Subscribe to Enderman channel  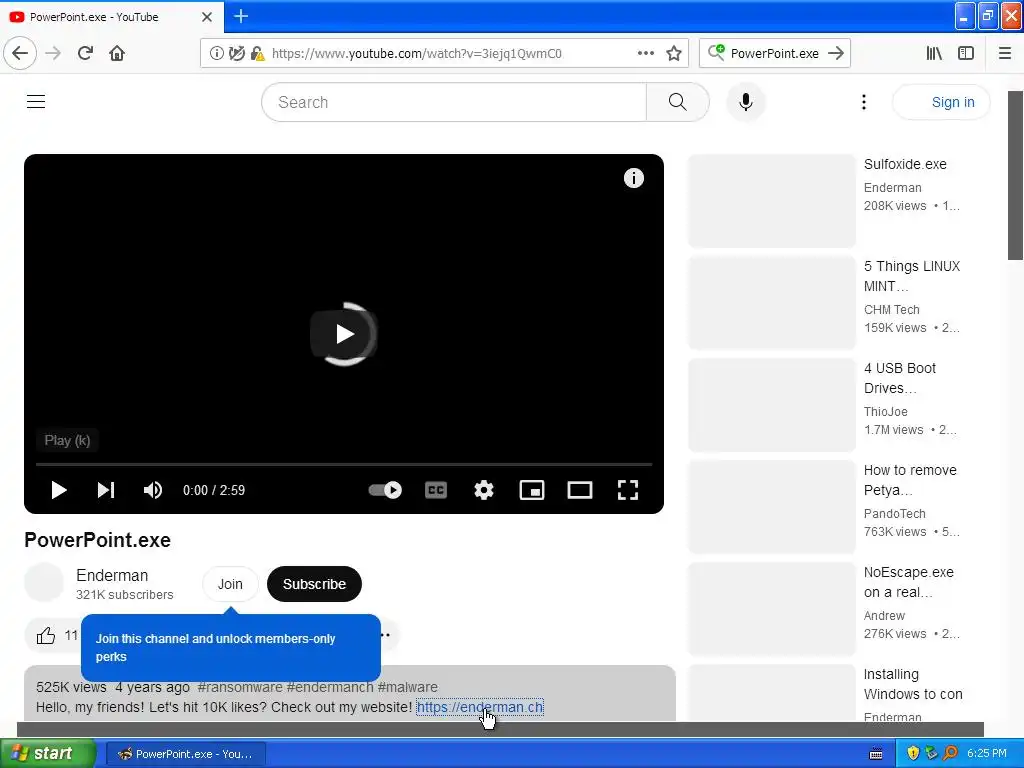tap(314, 584)
